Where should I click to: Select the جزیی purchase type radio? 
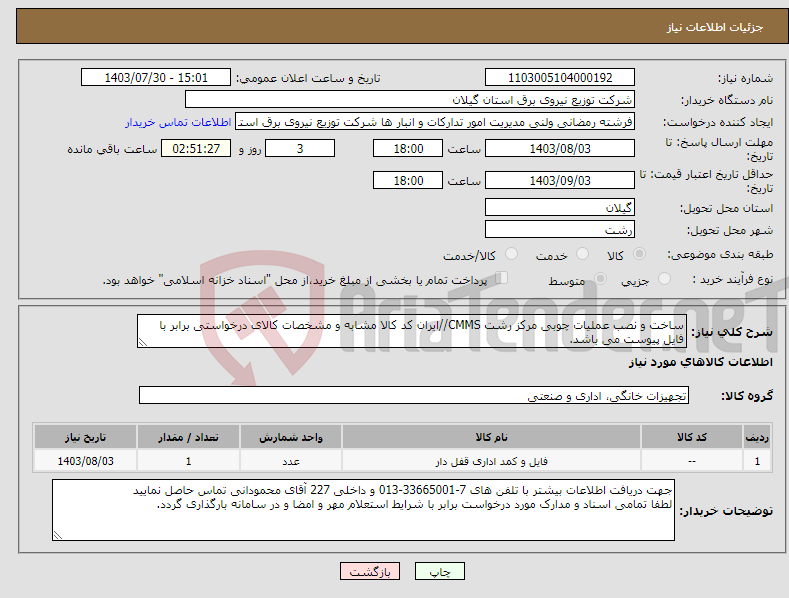tap(664, 278)
